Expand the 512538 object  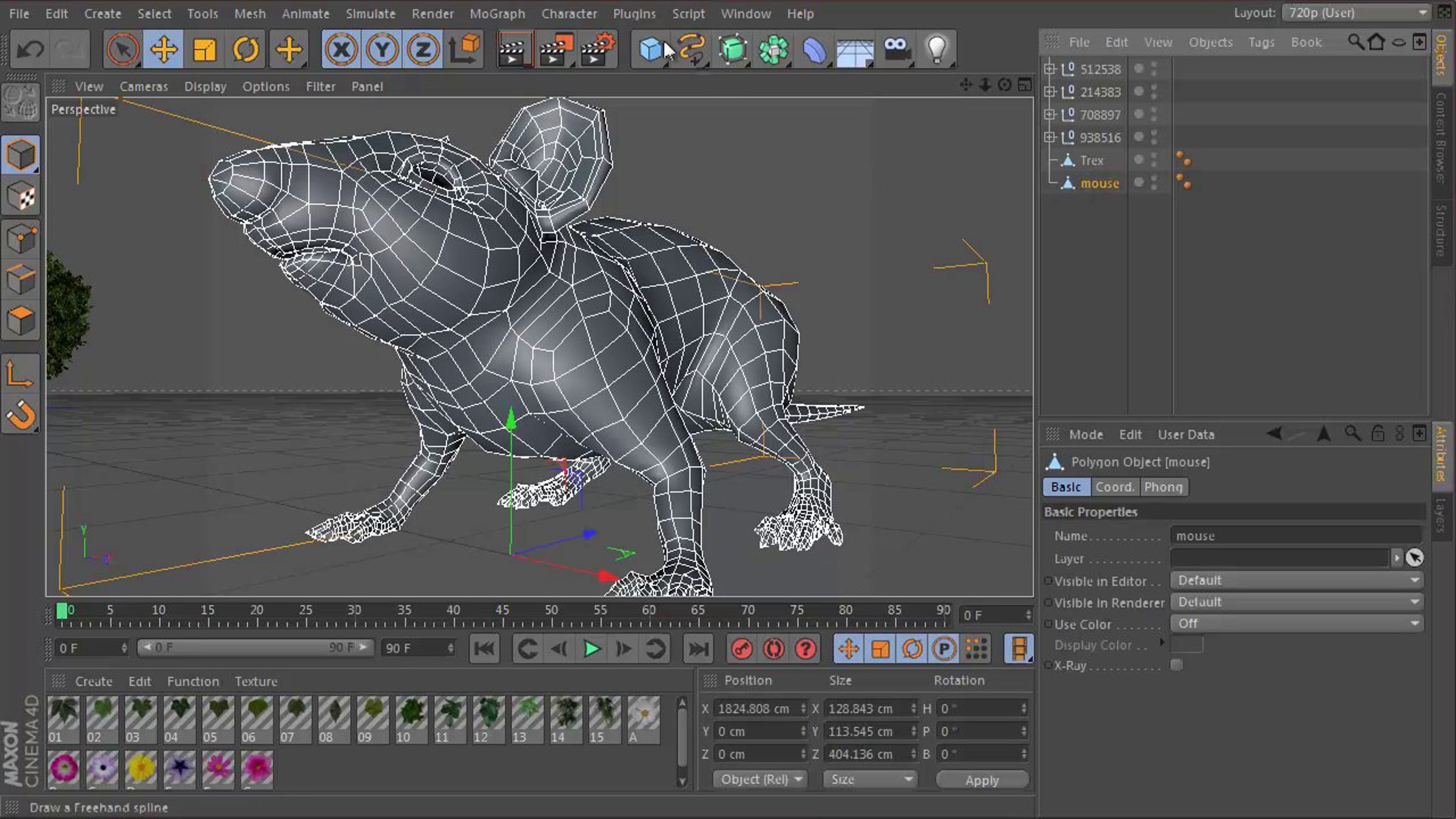point(1050,69)
